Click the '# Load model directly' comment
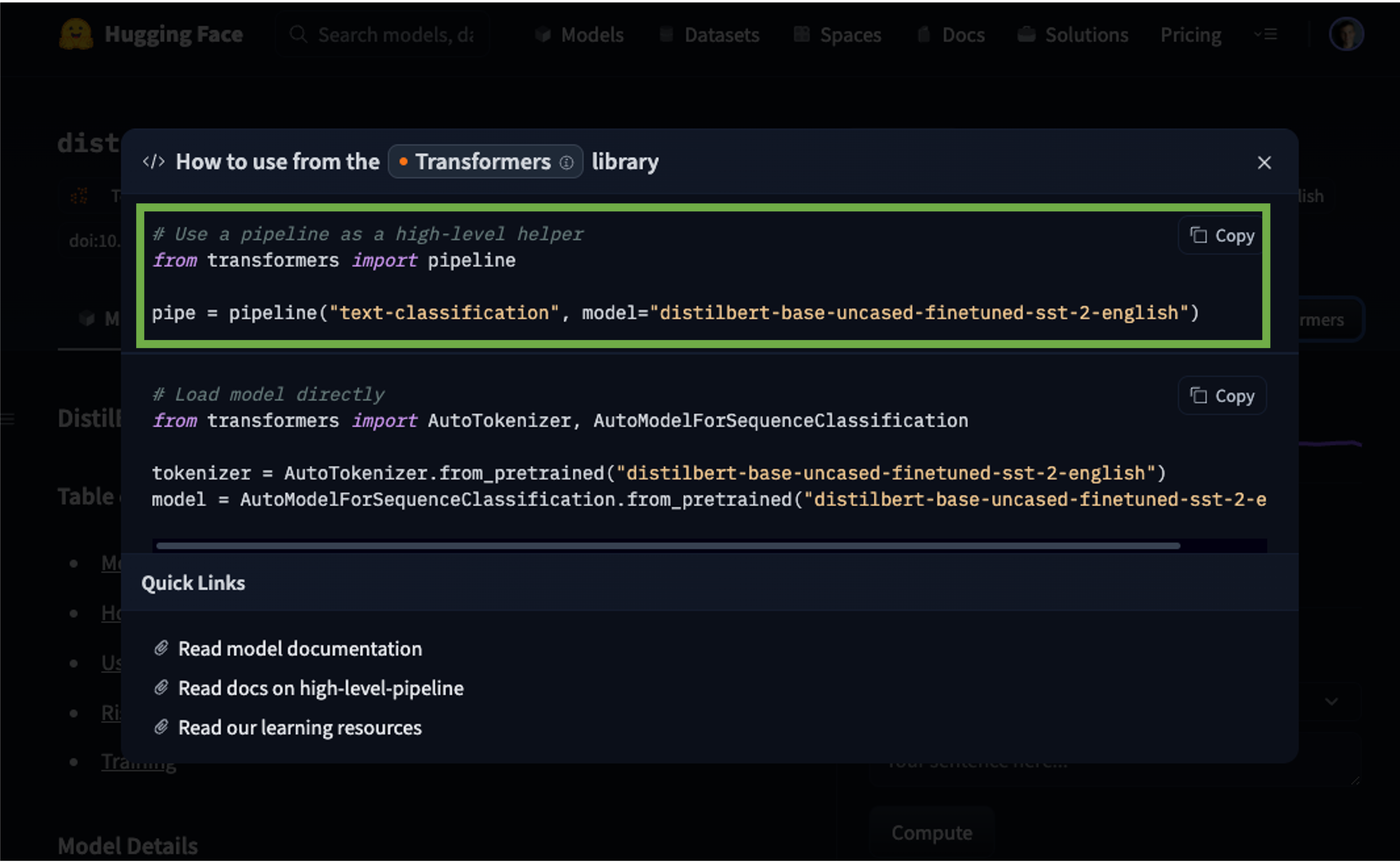The width and height of the screenshot is (1400, 863). point(268,394)
